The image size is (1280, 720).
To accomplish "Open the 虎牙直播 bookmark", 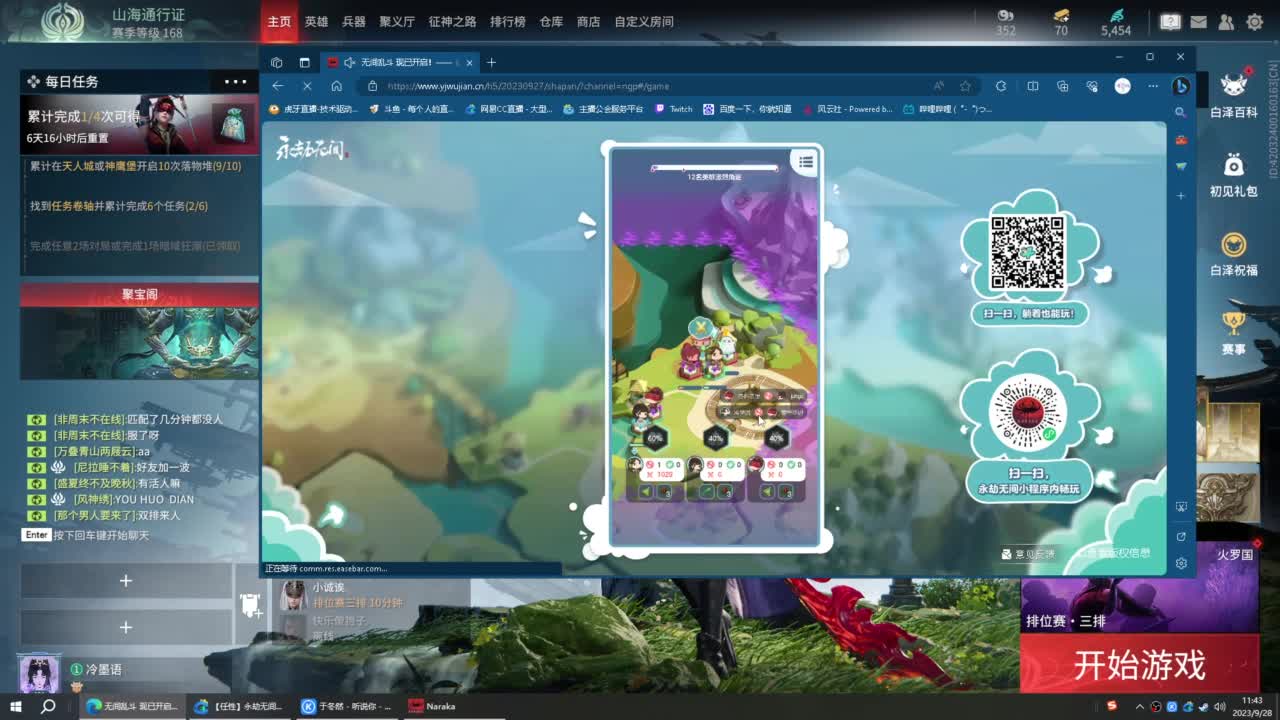I will 313,109.
